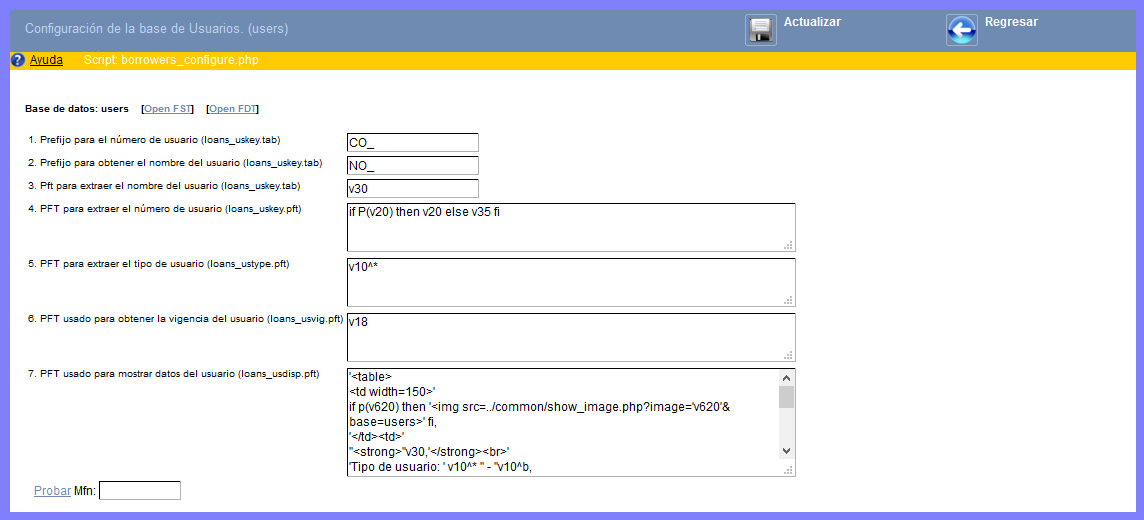The width and height of the screenshot is (1144, 520).
Task: Select the user number prefix field containing CO_
Action: point(412,143)
